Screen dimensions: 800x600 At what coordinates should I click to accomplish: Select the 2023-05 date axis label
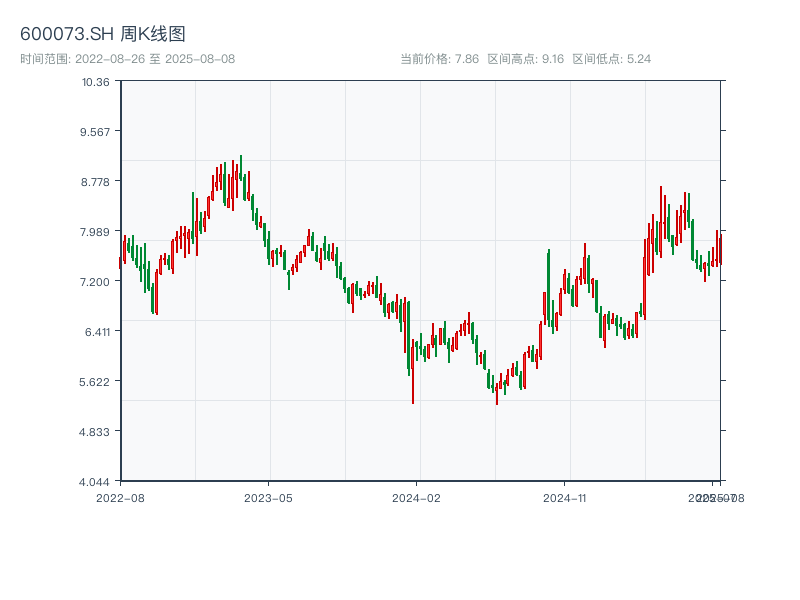tap(268, 497)
